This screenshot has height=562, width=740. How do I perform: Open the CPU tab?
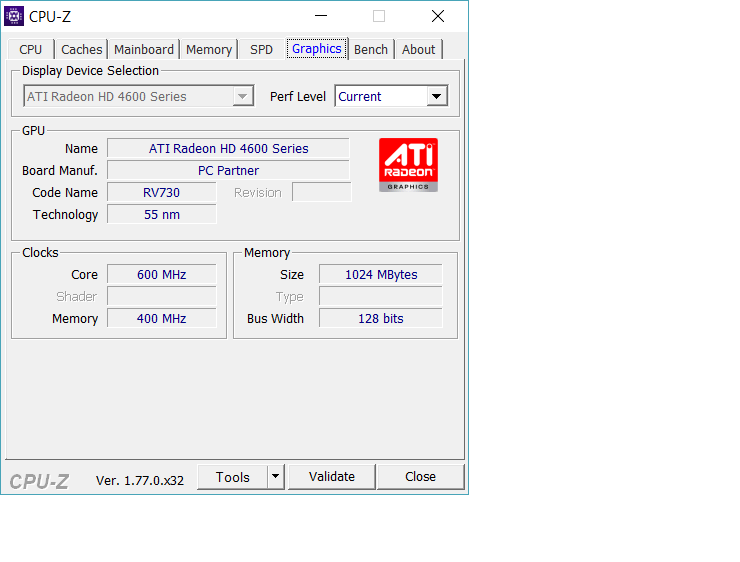(x=31, y=50)
